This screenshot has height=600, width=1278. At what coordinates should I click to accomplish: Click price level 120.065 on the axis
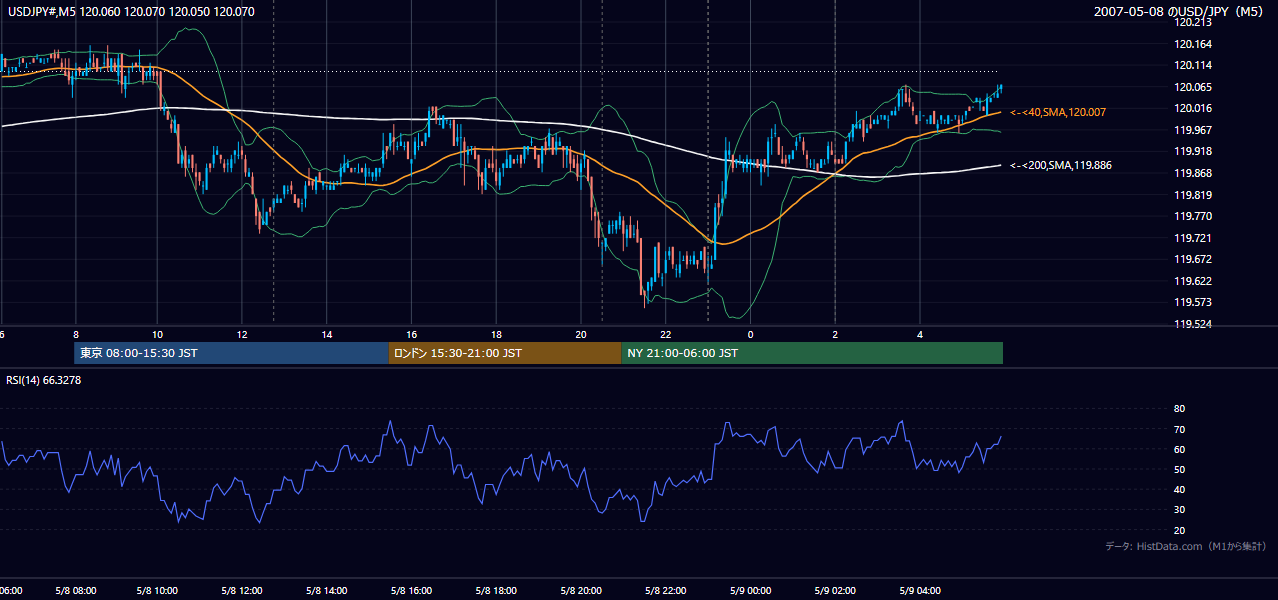(1193, 87)
